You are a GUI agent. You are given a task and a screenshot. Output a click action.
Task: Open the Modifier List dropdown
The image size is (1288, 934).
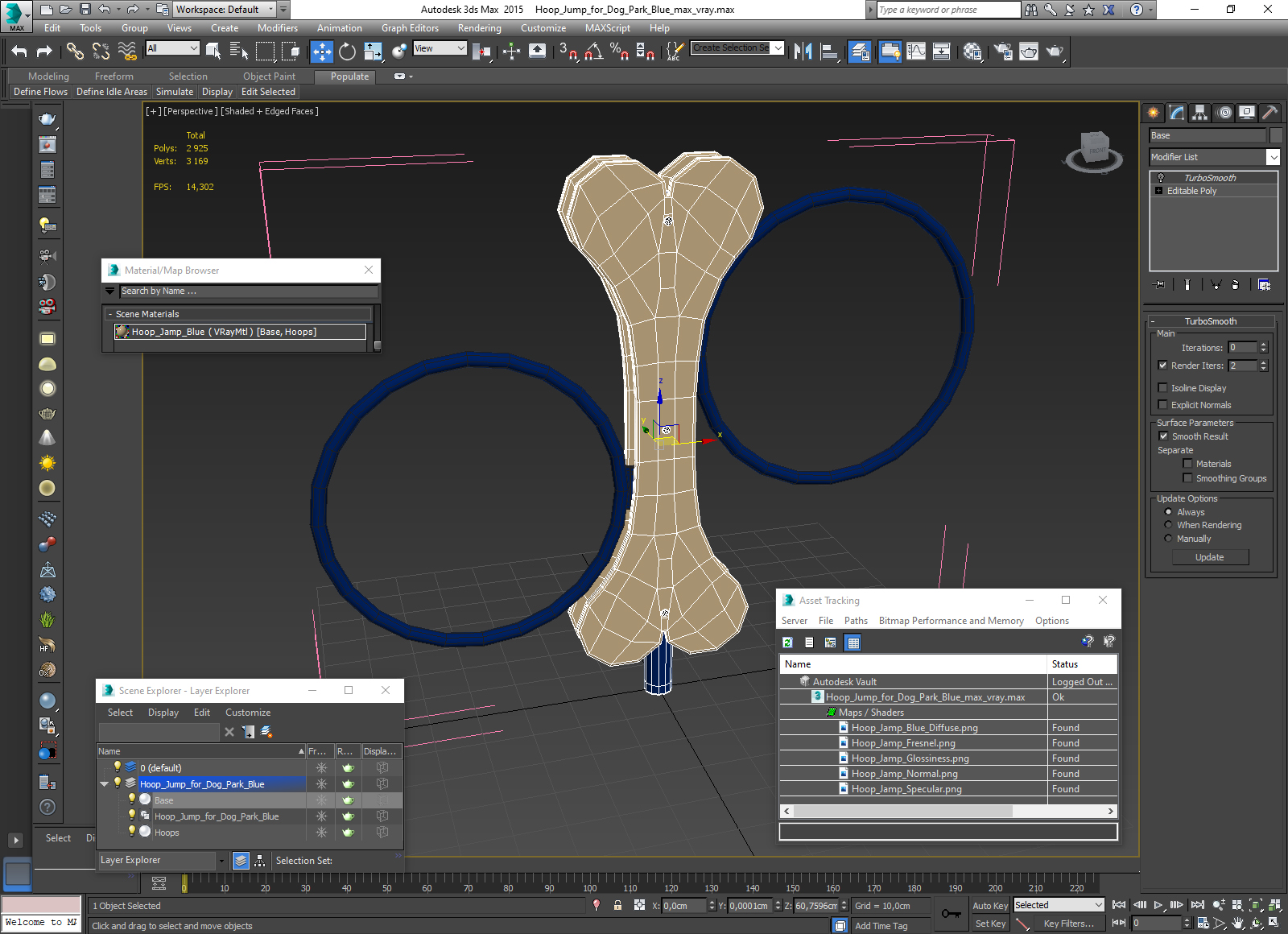click(x=1274, y=157)
